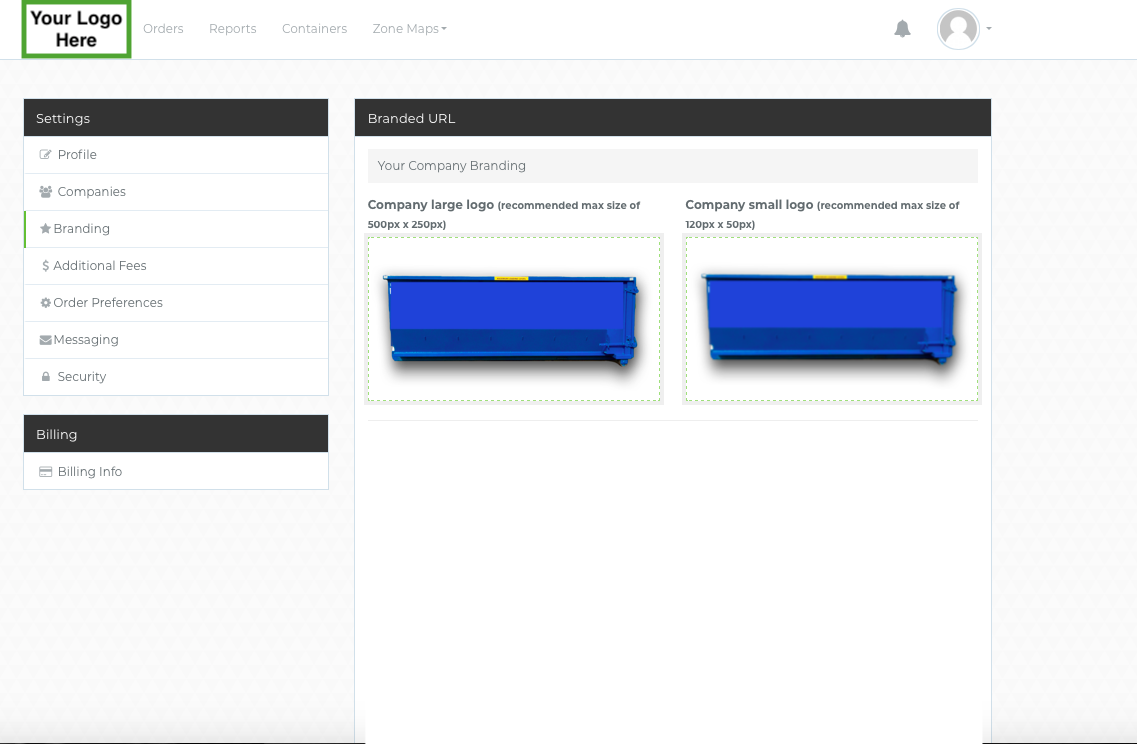Click the Companies group icon
Viewport: 1137px width, 744px height.
tap(46, 191)
